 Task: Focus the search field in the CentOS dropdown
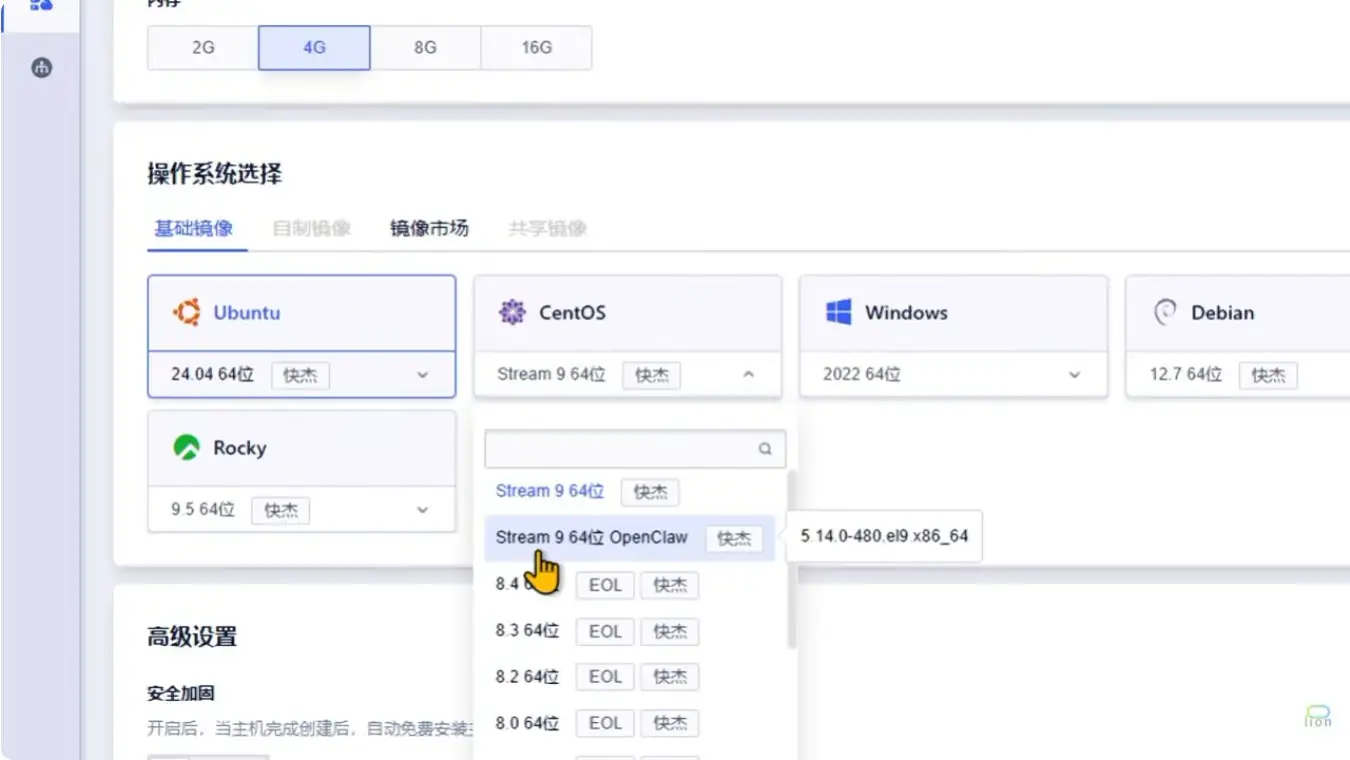(x=620, y=450)
